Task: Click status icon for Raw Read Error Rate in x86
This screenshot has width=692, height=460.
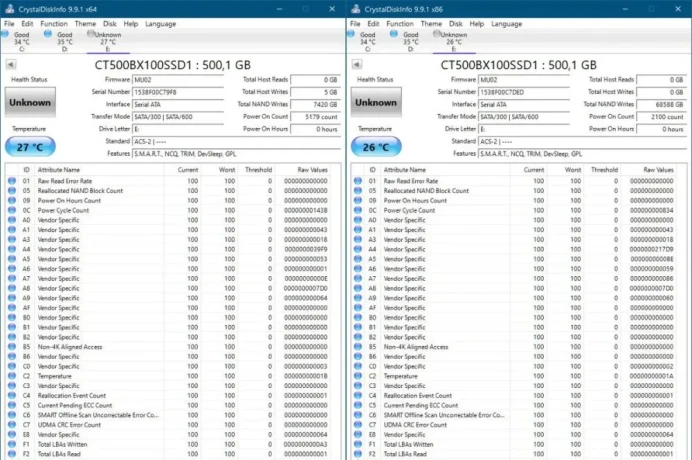Action: coord(358,181)
